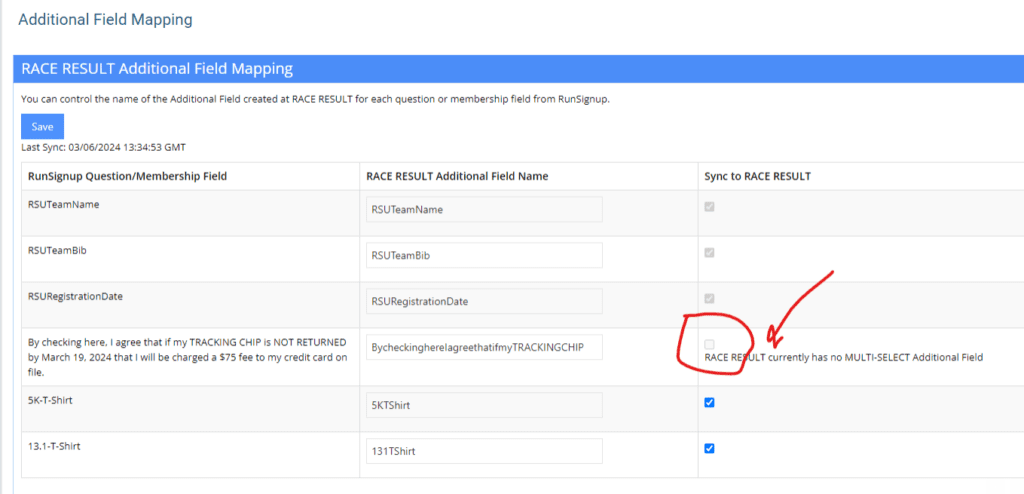Screen dimensions: 1024x494
Task: Select Sync to RACE RESULT column header
Action: (x=758, y=176)
